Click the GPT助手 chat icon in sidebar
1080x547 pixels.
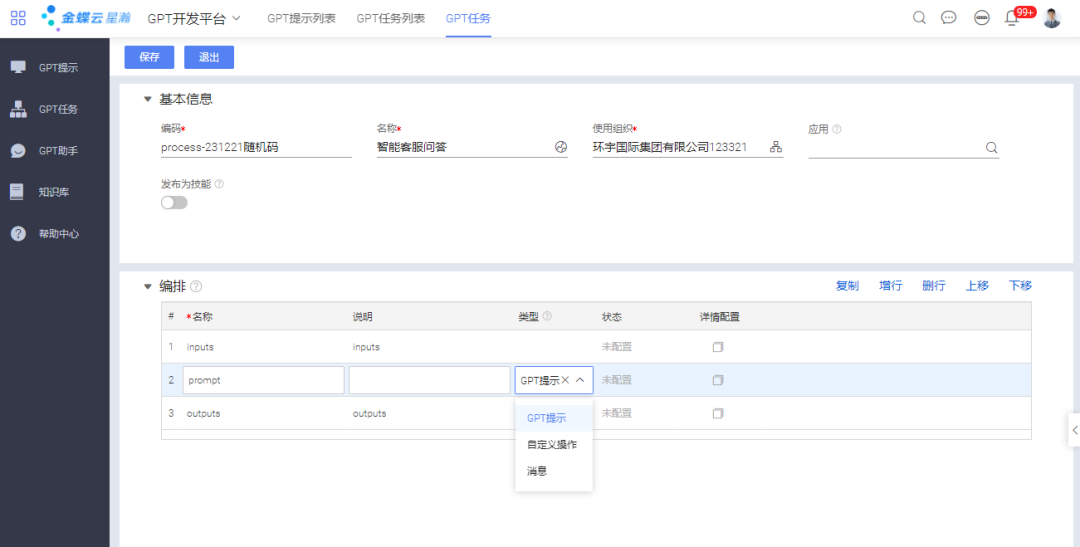point(18,151)
